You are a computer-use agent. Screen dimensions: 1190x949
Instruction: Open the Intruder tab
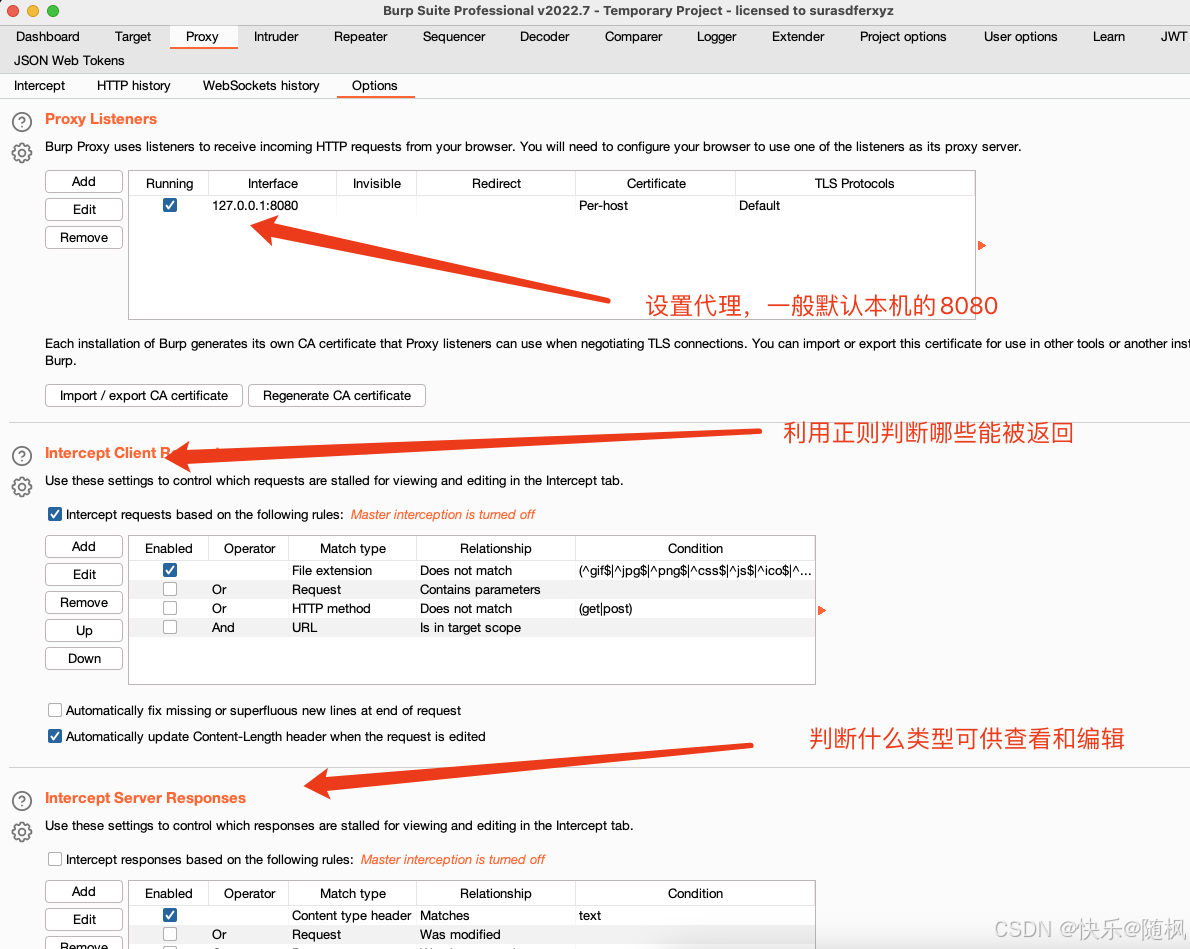pyautogui.click(x=276, y=36)
